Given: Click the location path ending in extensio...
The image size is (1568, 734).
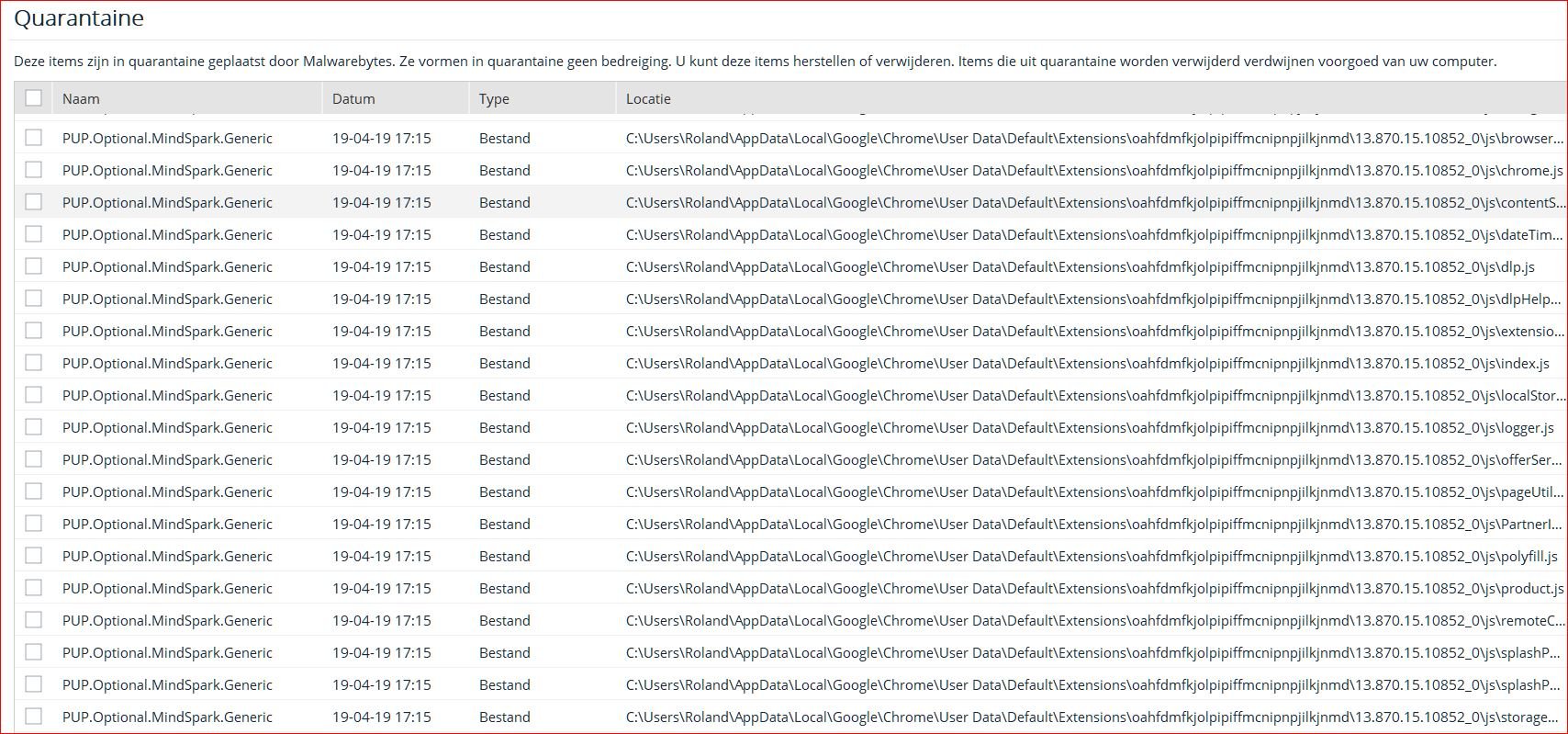Looking at the screenshot, I should pos(1095,331).
